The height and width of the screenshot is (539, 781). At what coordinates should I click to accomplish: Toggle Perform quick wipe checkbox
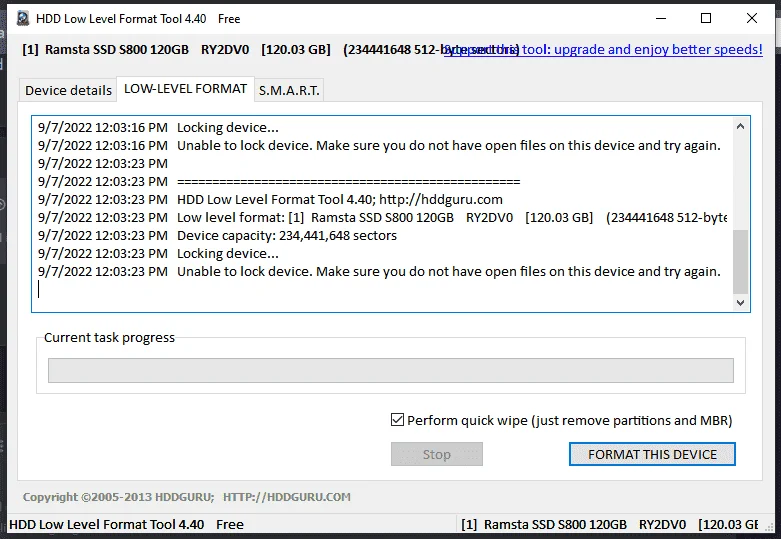pyautogui.click(x=397, y=420)
